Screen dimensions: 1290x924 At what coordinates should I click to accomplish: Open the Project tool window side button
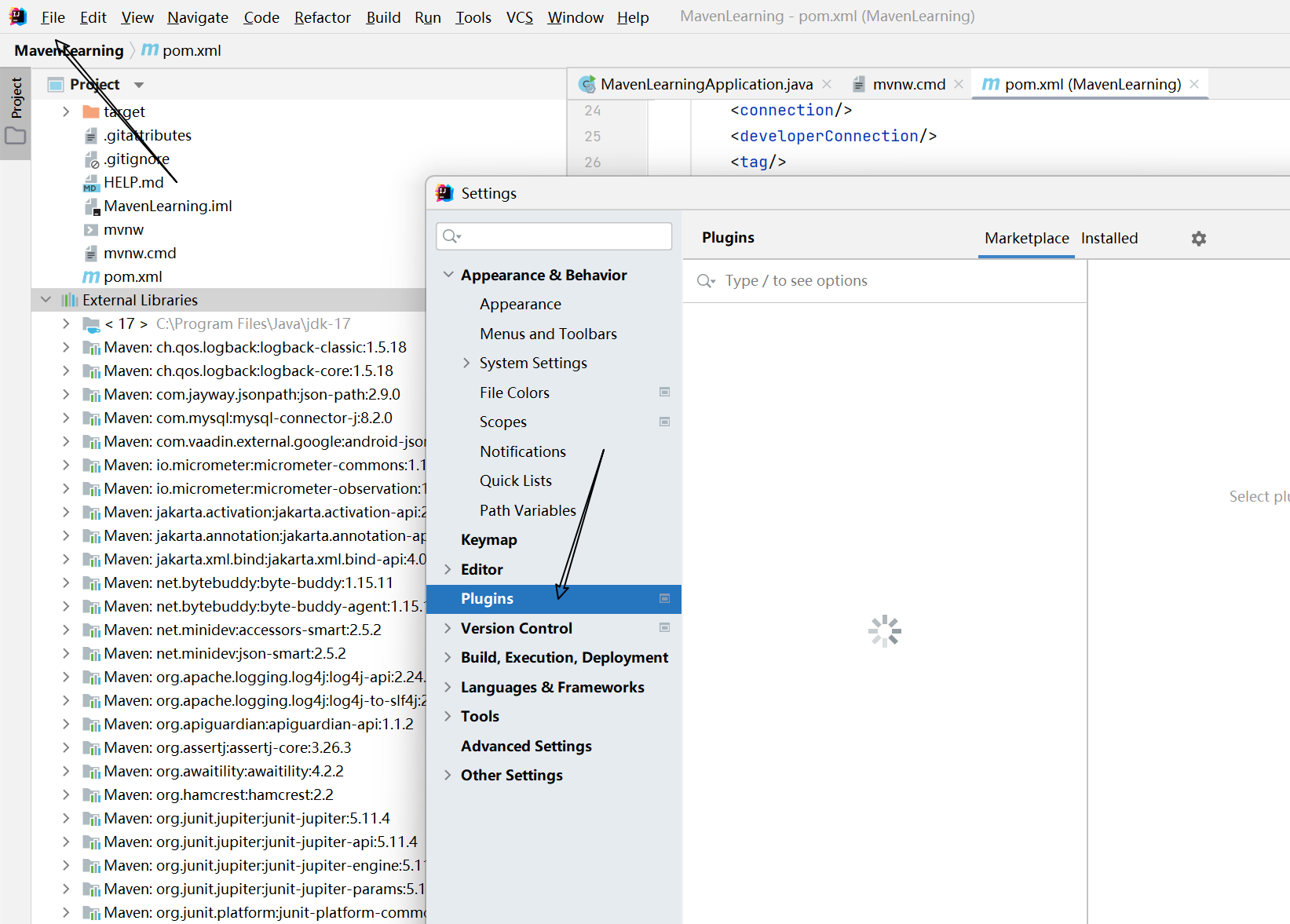[x=16, y=98]
